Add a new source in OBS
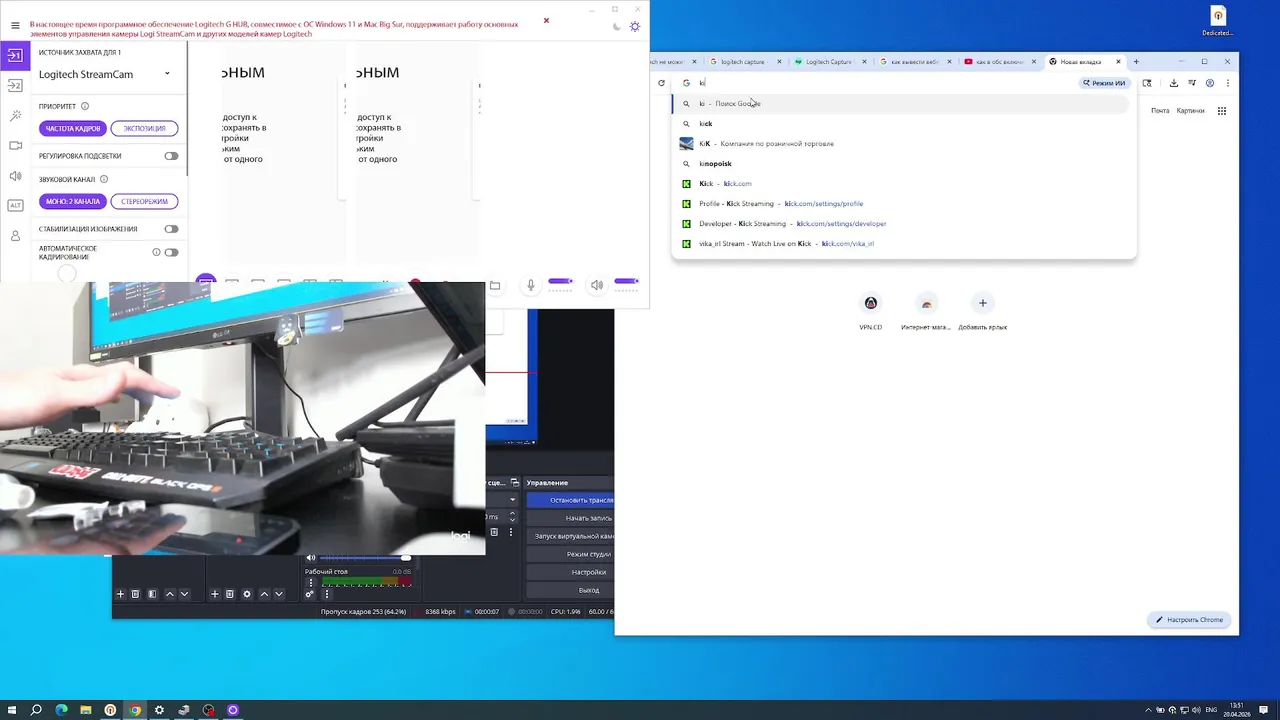This screenshot has width=1280, height=720. pyautogui.click(x=214, y=594)
